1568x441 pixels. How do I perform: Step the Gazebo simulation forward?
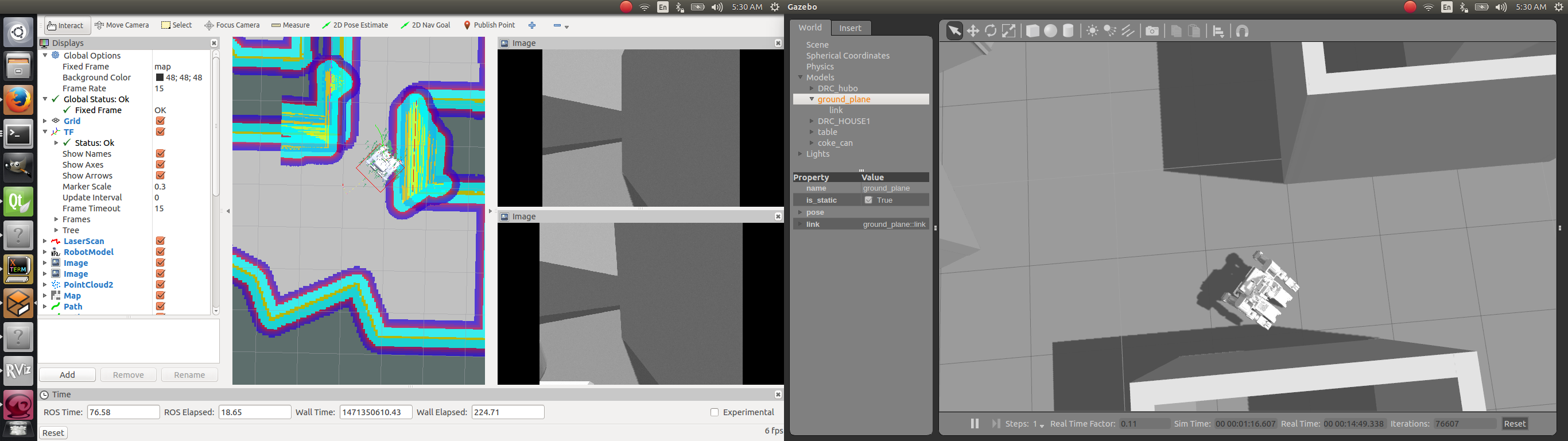996,424
